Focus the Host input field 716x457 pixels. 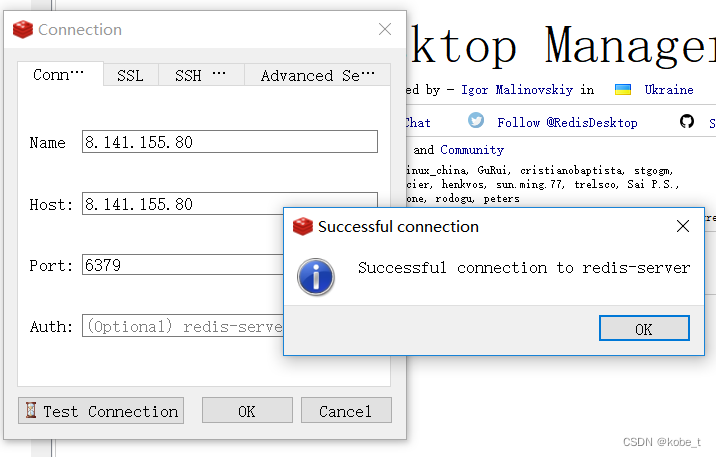230,204
